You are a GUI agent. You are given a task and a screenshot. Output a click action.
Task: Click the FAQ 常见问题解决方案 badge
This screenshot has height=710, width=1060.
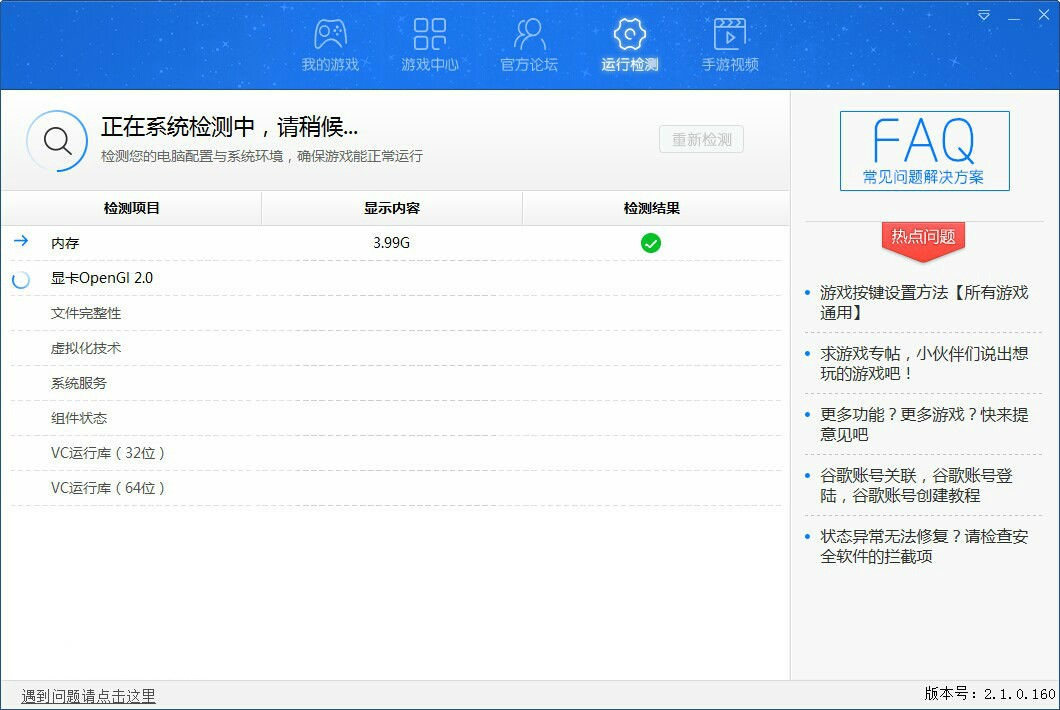(923, 150)
